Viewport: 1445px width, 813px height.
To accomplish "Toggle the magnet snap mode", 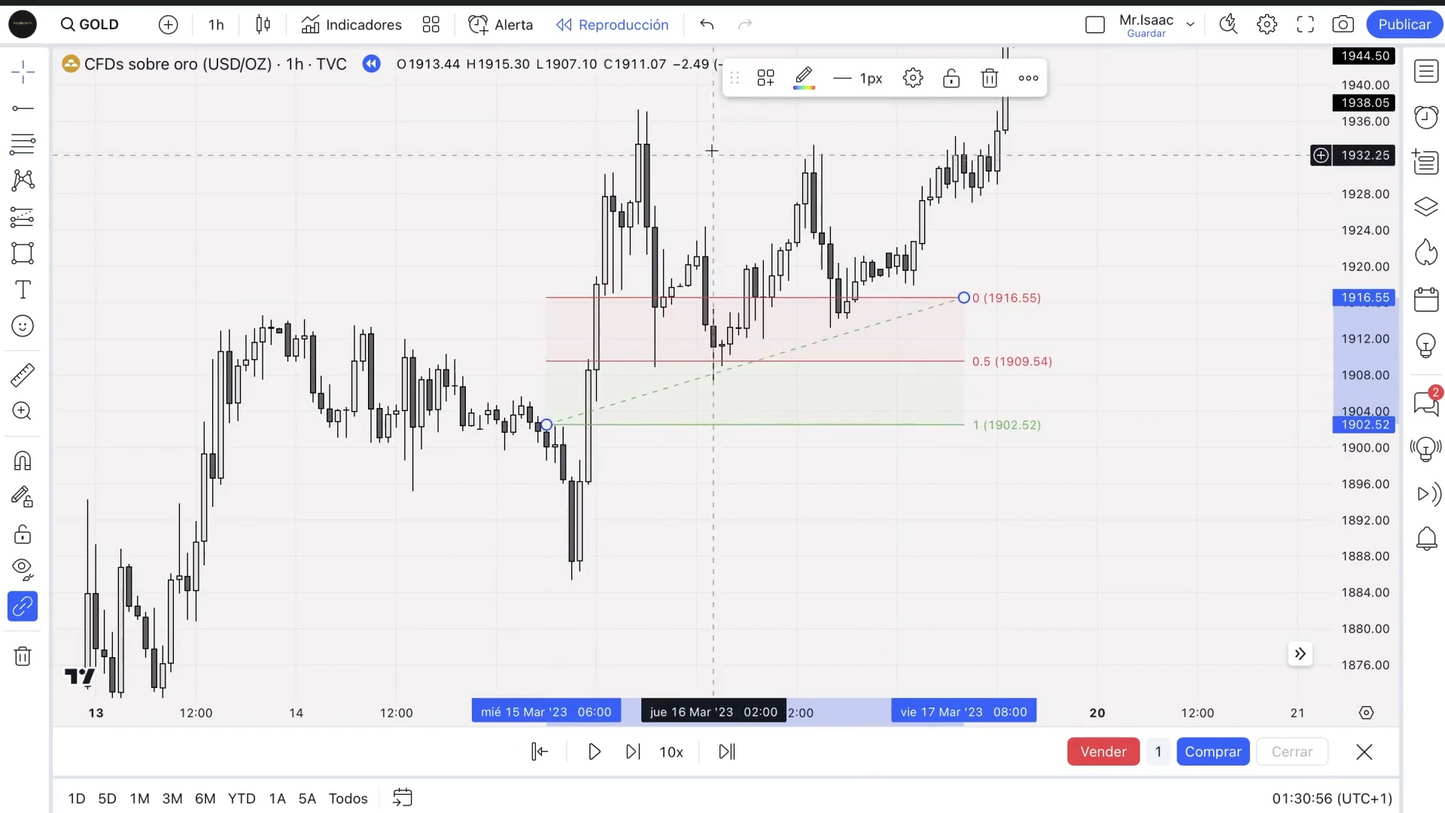I will point(22,461).
